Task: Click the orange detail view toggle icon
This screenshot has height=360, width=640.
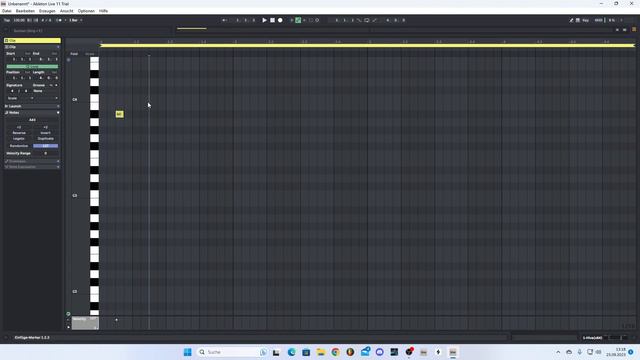Action: click(x=634, y=29)
